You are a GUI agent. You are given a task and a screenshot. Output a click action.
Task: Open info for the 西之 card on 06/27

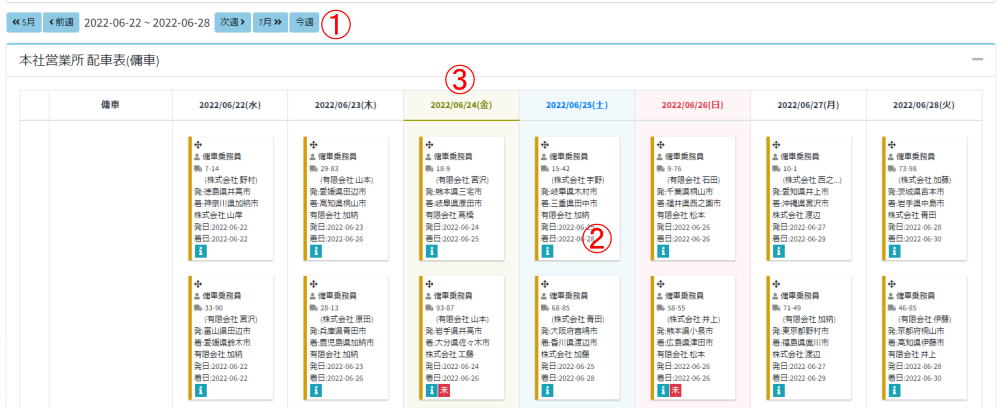pyautogui.click(x=780, y=252)
